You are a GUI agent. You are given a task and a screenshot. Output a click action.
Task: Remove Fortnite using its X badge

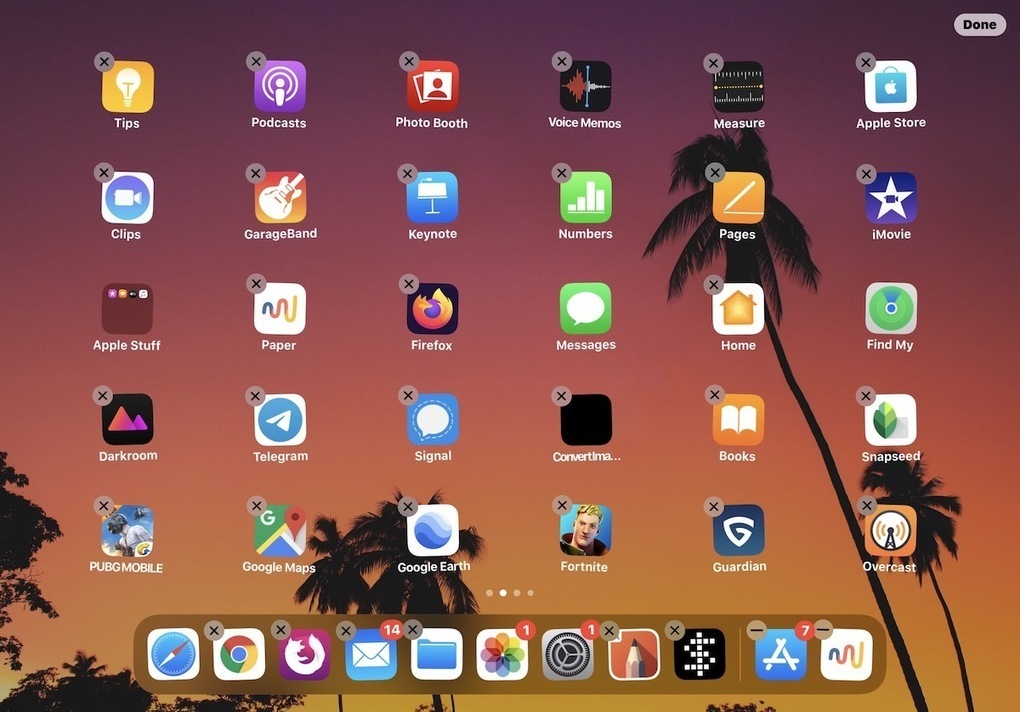pos(562,505)
